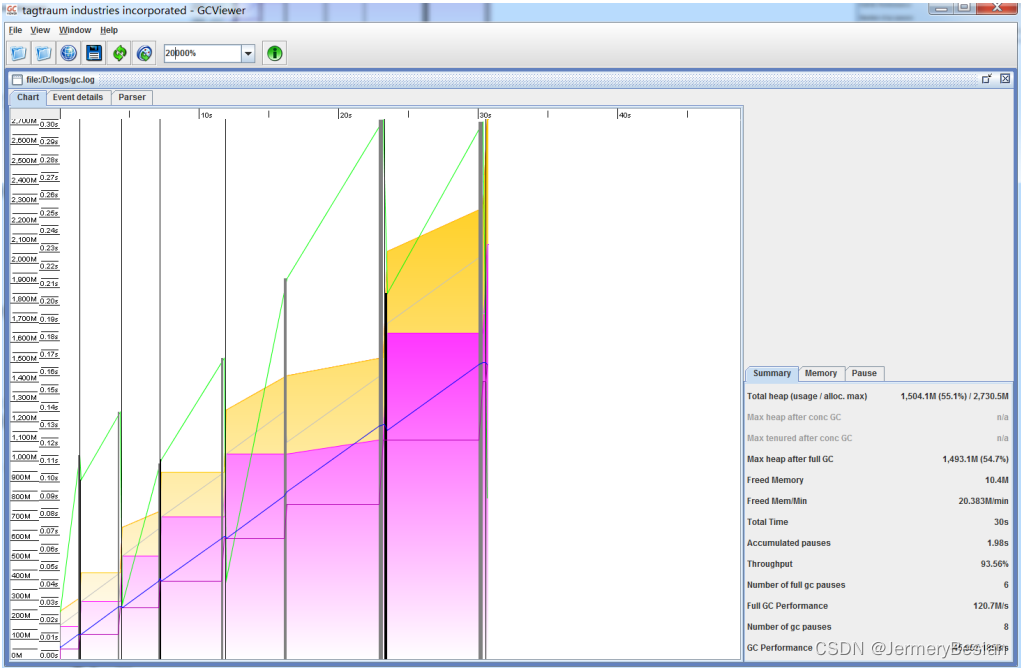The image size is (1021, 668).
Task: Refresh log with green arrows icon
Action: point(119,53)
